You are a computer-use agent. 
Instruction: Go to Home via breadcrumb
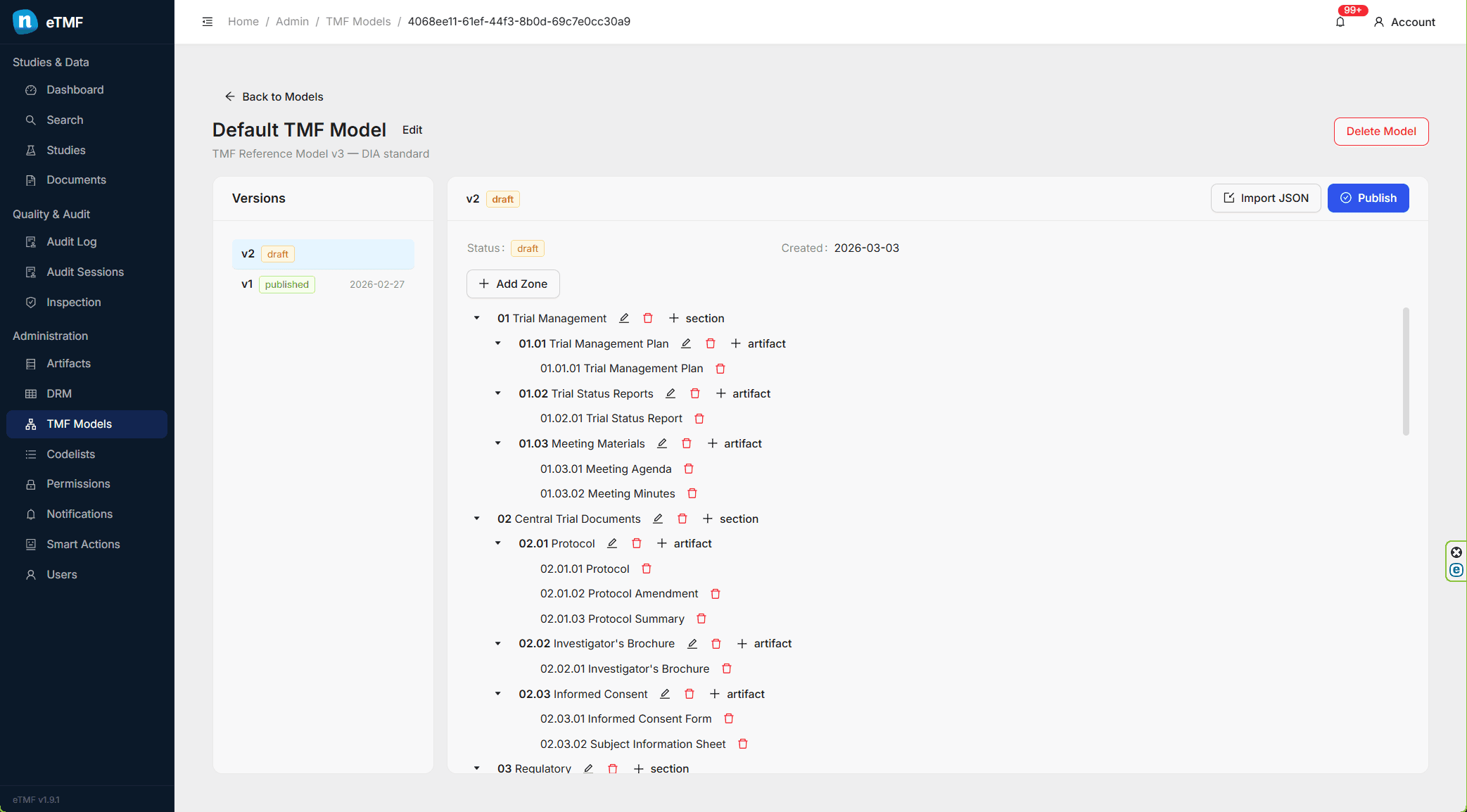pos(243,22)
